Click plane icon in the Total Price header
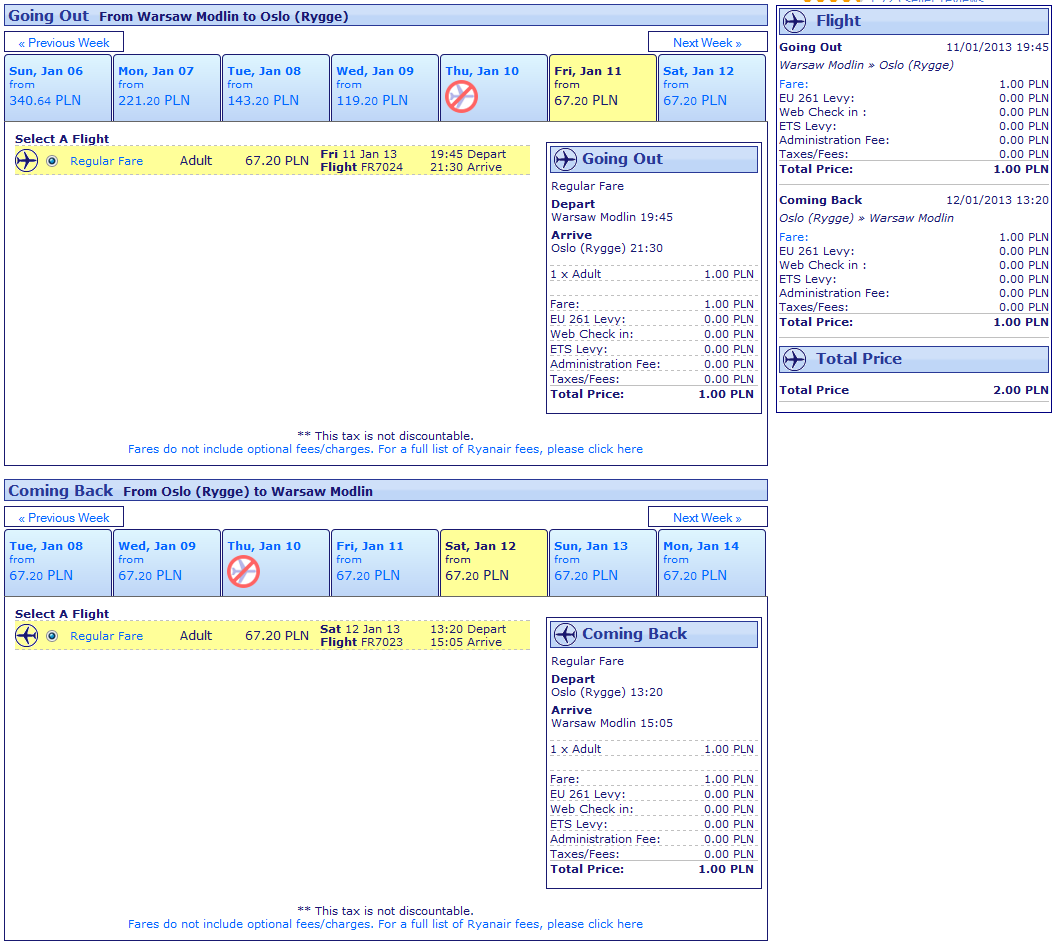The height and width of the screenshot is (947, 1055). click(795, 359)
